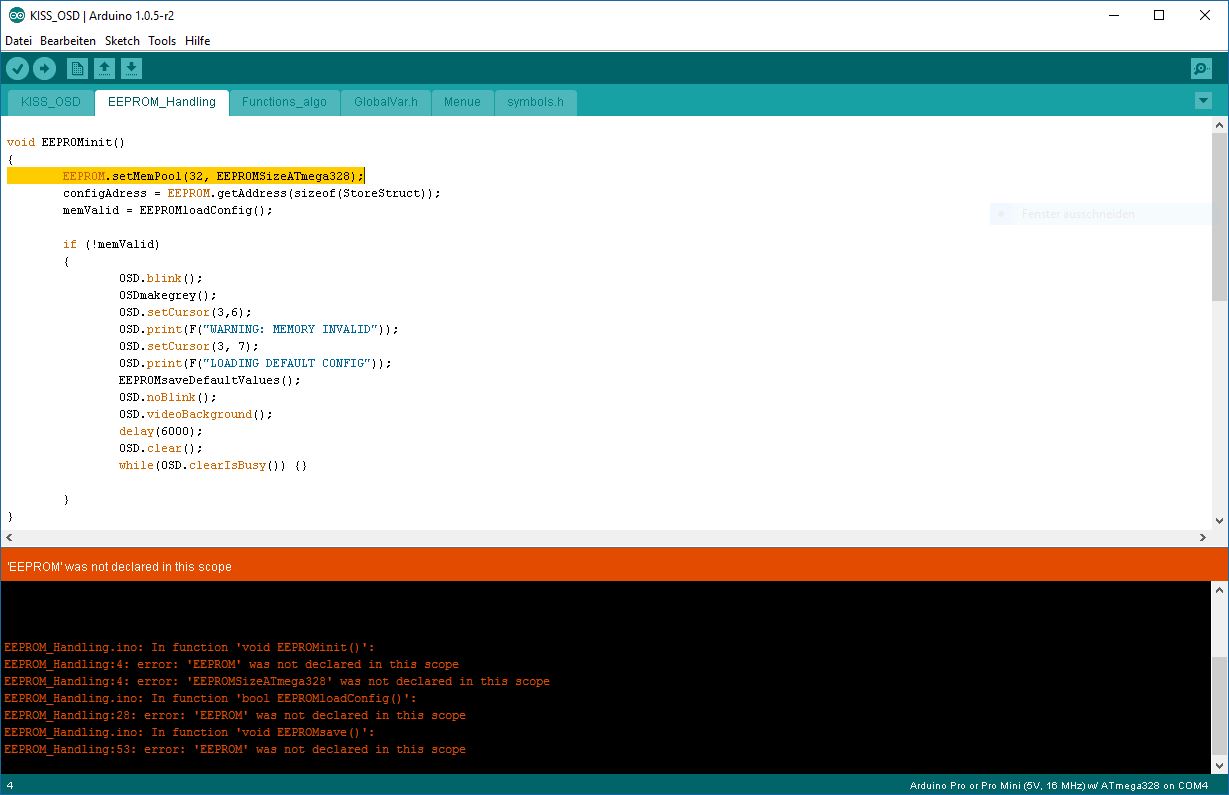Screen dimensions: 1229x795
Task: Switch to the Functions_algo tab
Action: coord(284,102)
